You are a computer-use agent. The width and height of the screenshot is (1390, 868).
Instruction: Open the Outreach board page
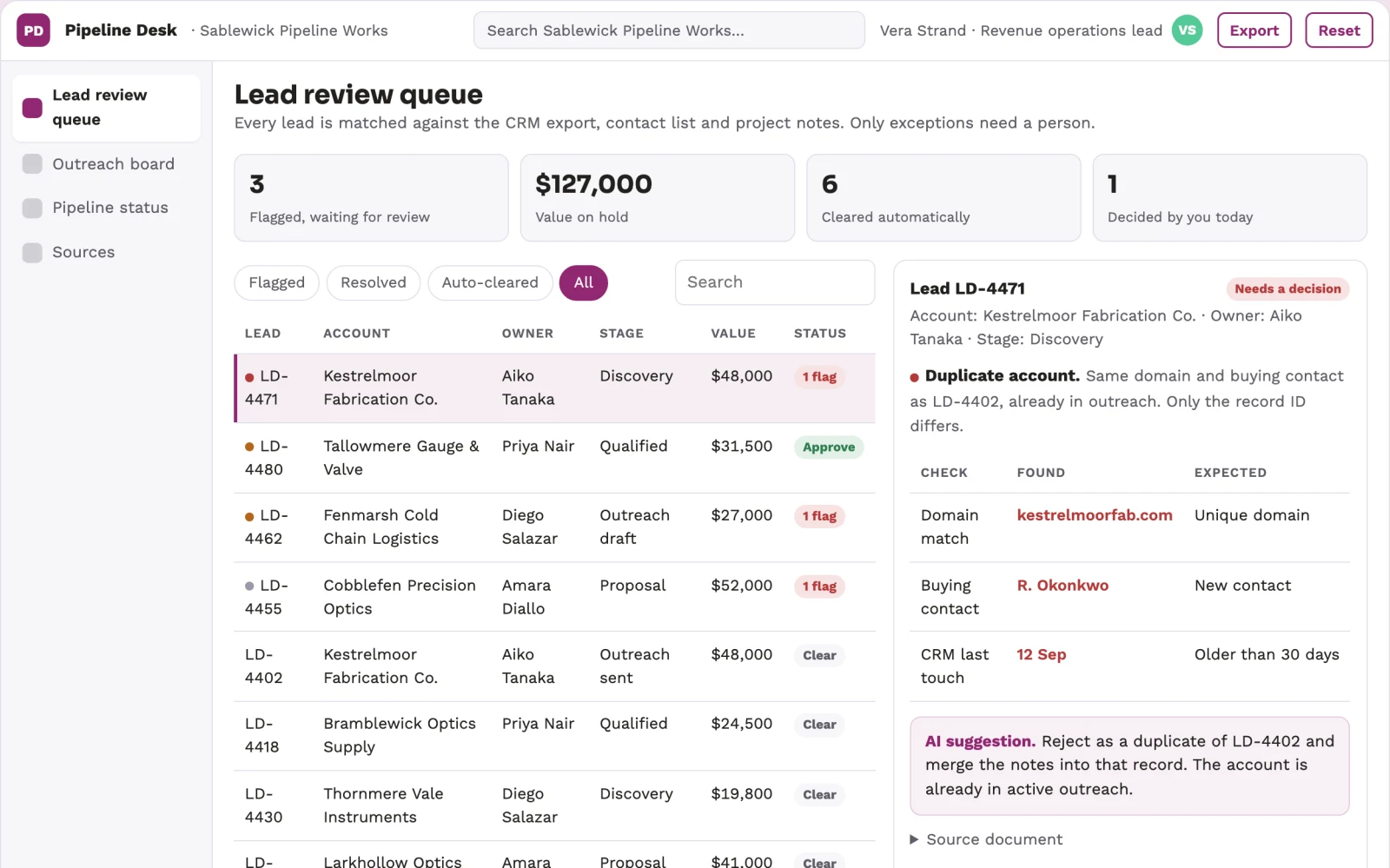106,164
